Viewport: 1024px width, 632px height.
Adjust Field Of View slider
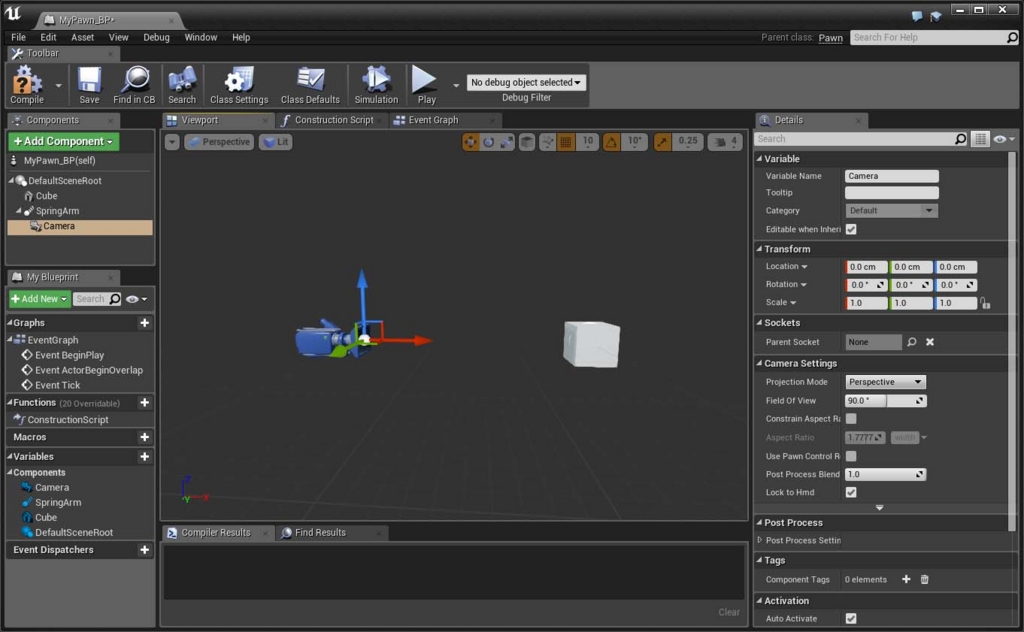pos(886,401)
